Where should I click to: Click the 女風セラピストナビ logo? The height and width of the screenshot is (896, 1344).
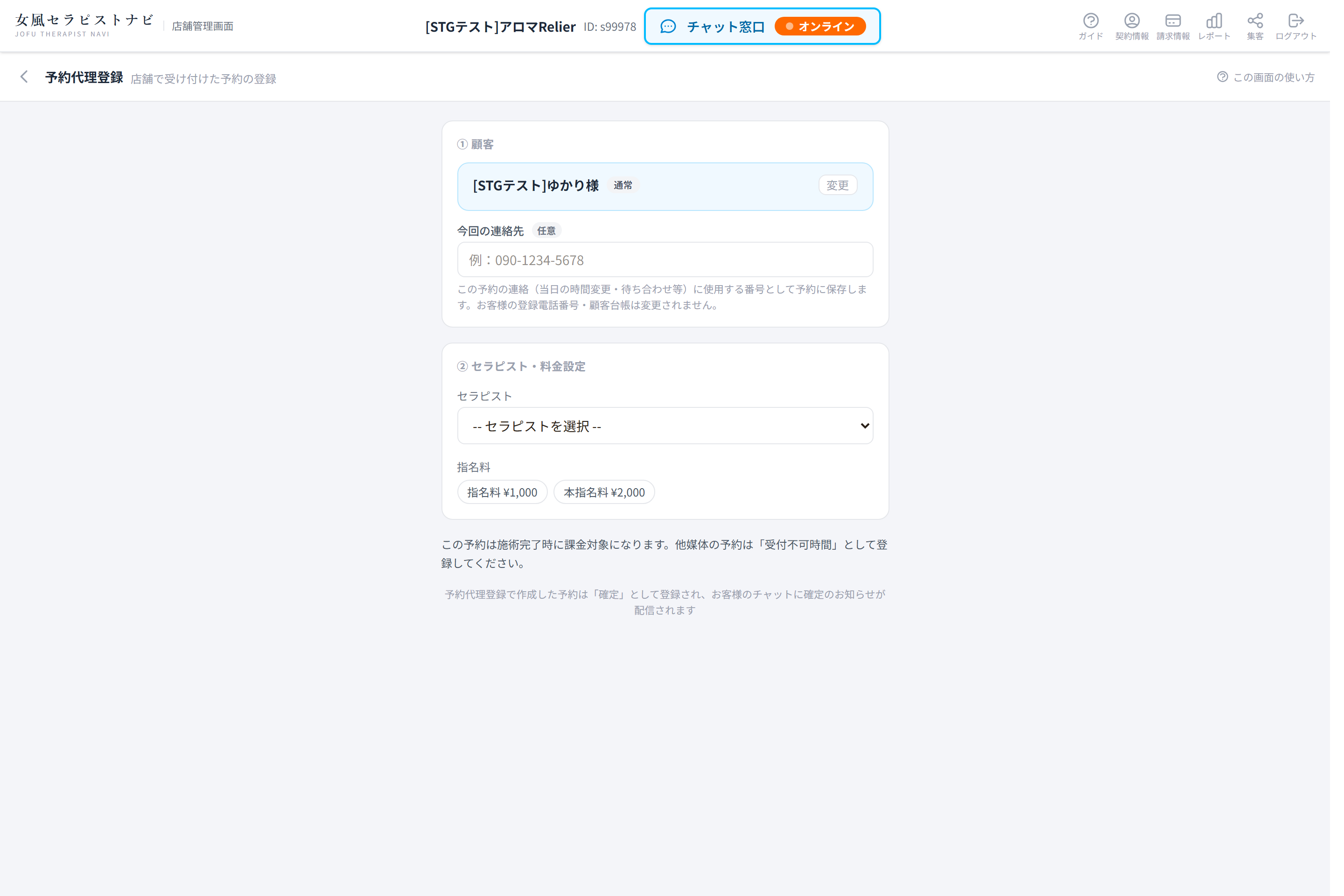(85, 26)
